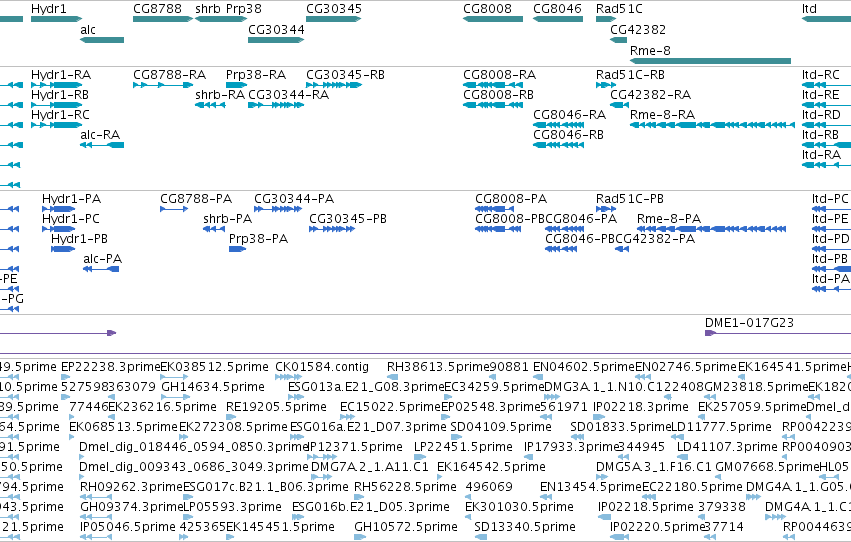
Task: Select the ltd-RC transcript
Action: 826,85
